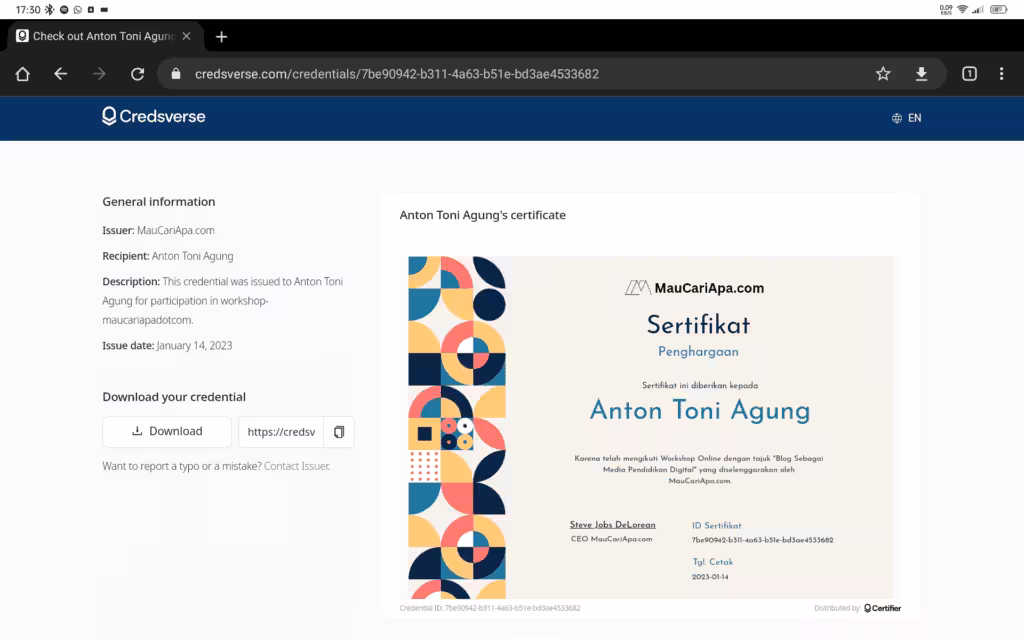Viewport: 1024px width, 640px height.
Task: Open the browser downloads icon
Action: pos(921,74)
